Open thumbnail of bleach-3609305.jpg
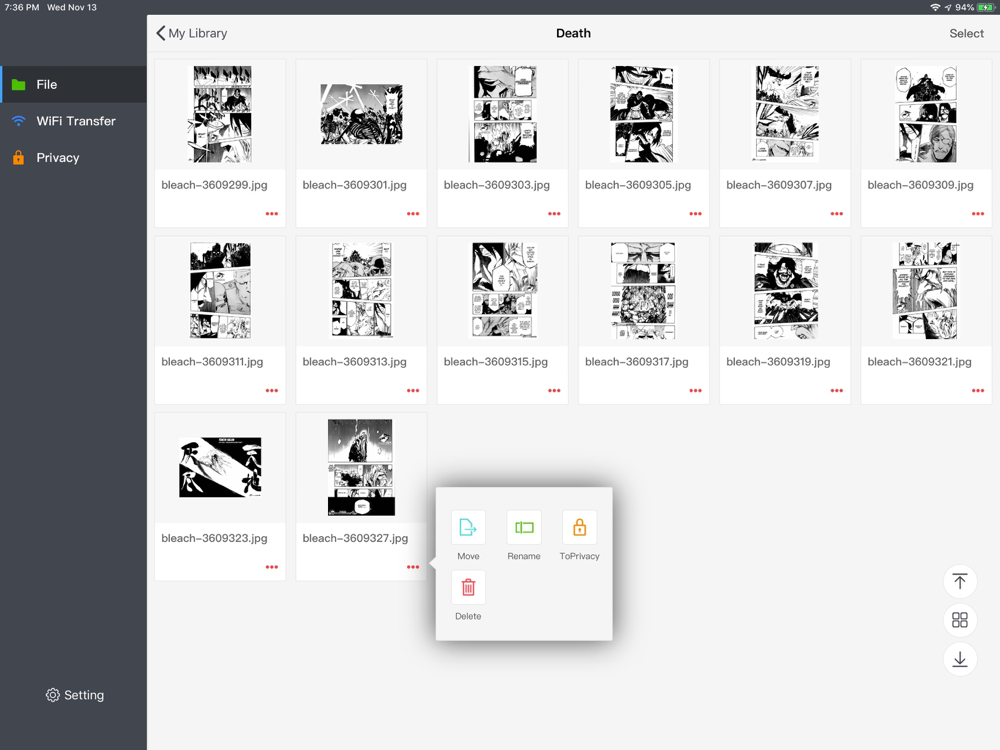The width and height of the screenshot is (1000, 750). (x=643, y=114)
